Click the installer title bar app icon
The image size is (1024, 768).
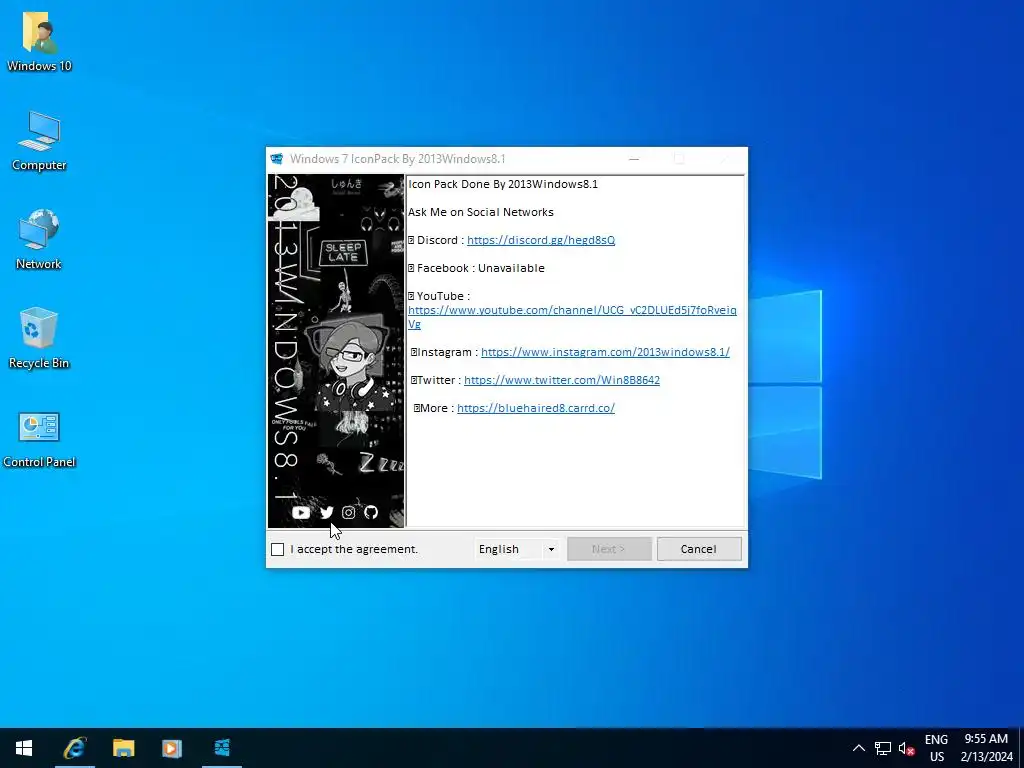277,159
